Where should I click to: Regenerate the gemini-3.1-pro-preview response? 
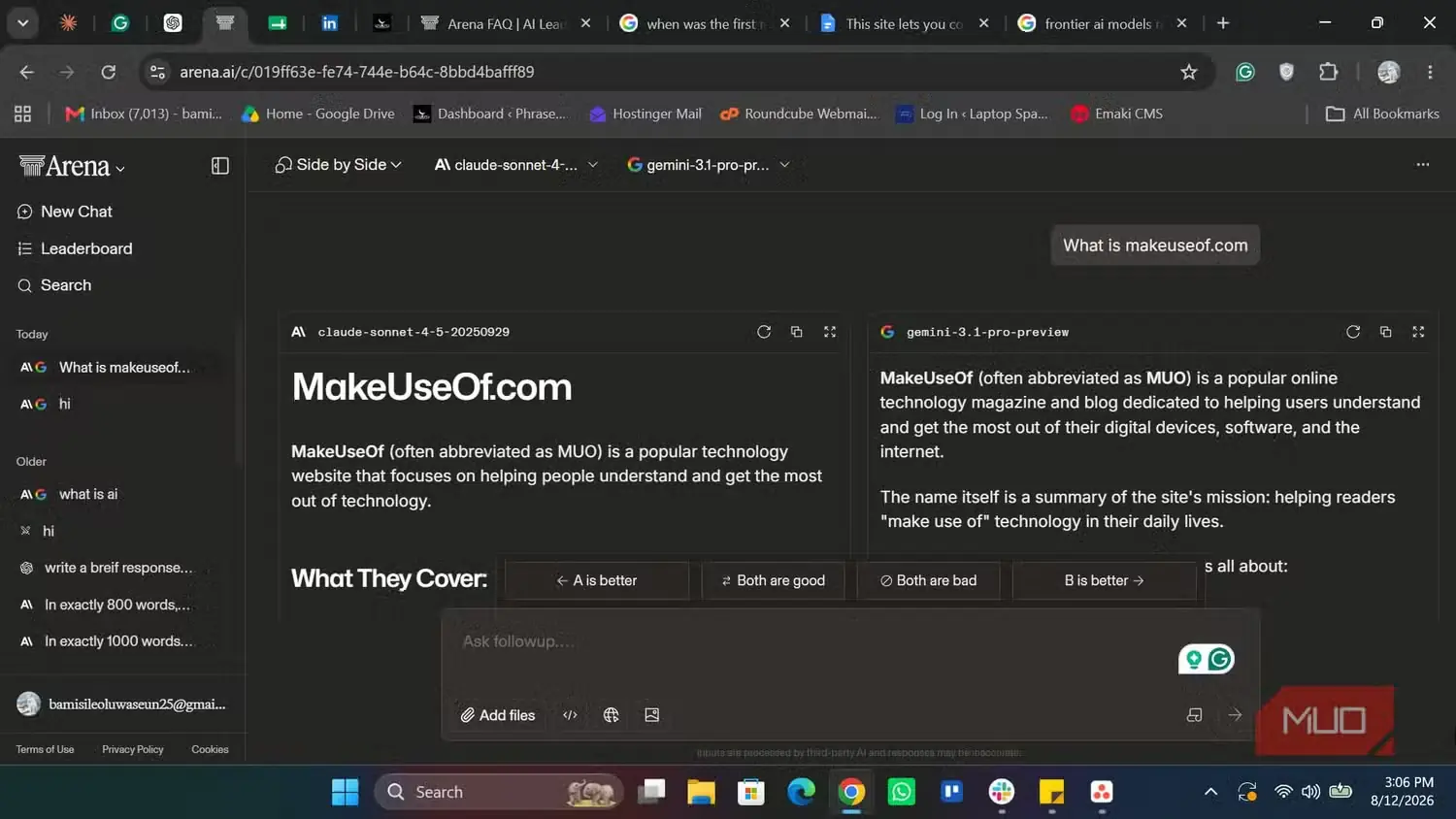[x=1353, y=332]
